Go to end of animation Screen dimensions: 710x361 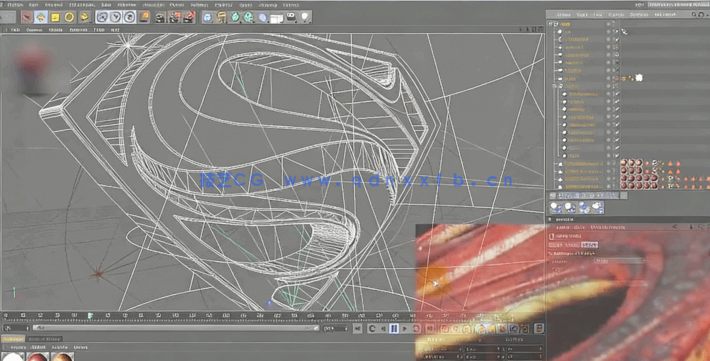tap(429, 328)
